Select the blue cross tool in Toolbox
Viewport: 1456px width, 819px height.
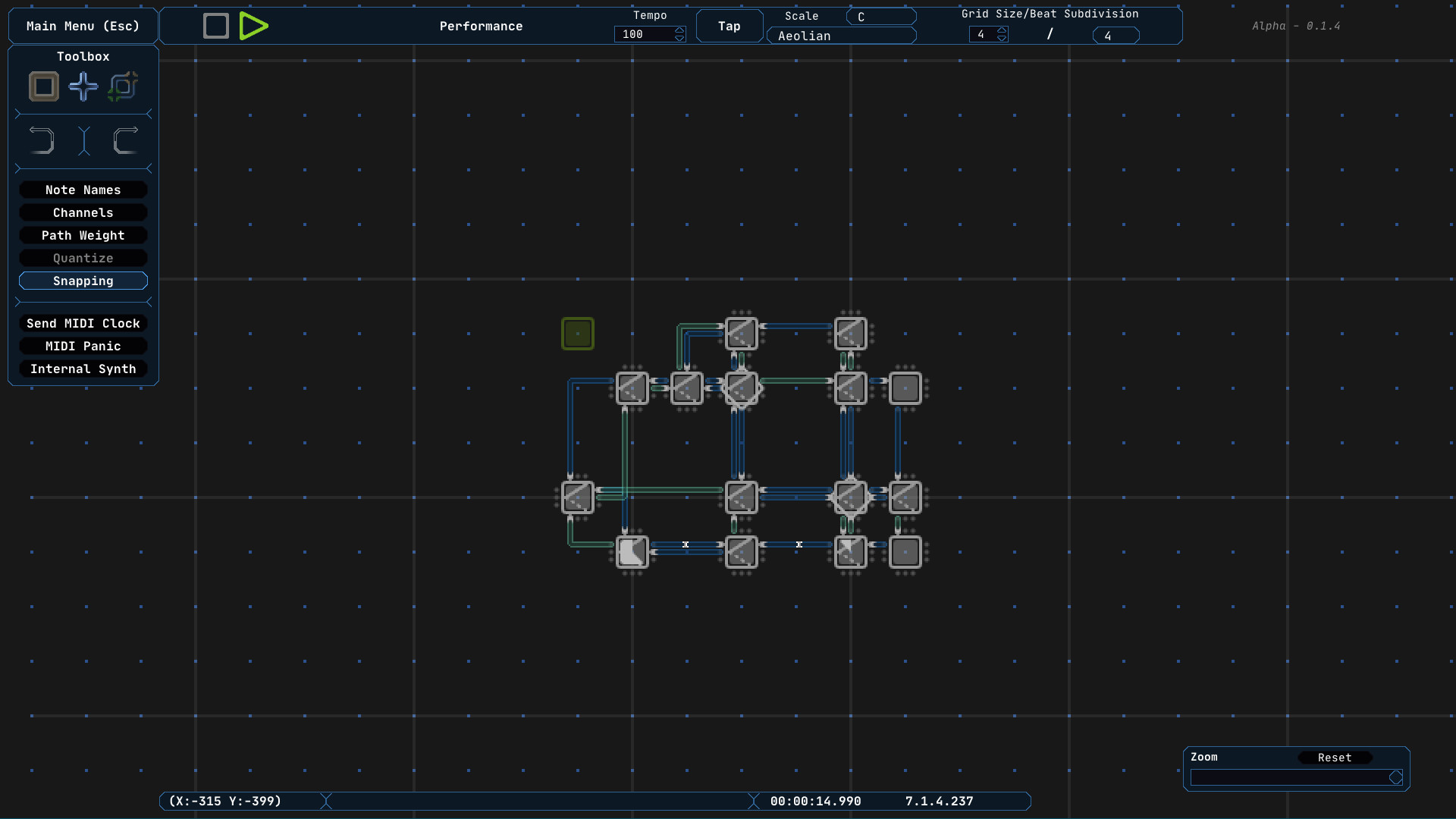click(x=83, y=86)
